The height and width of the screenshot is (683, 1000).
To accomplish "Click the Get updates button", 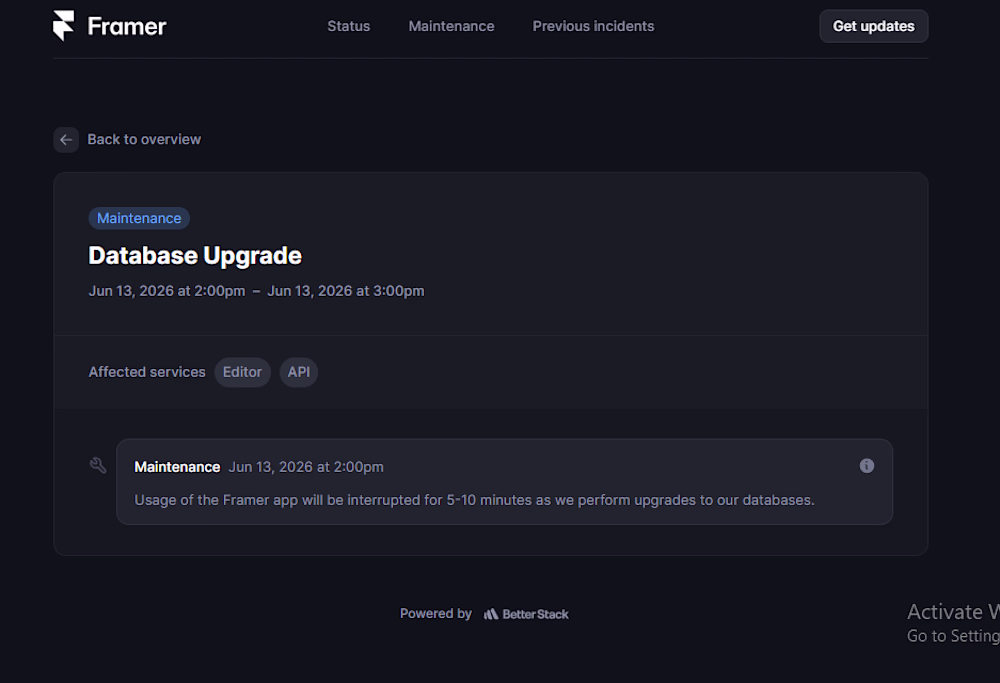I will [x=873, y=26].
